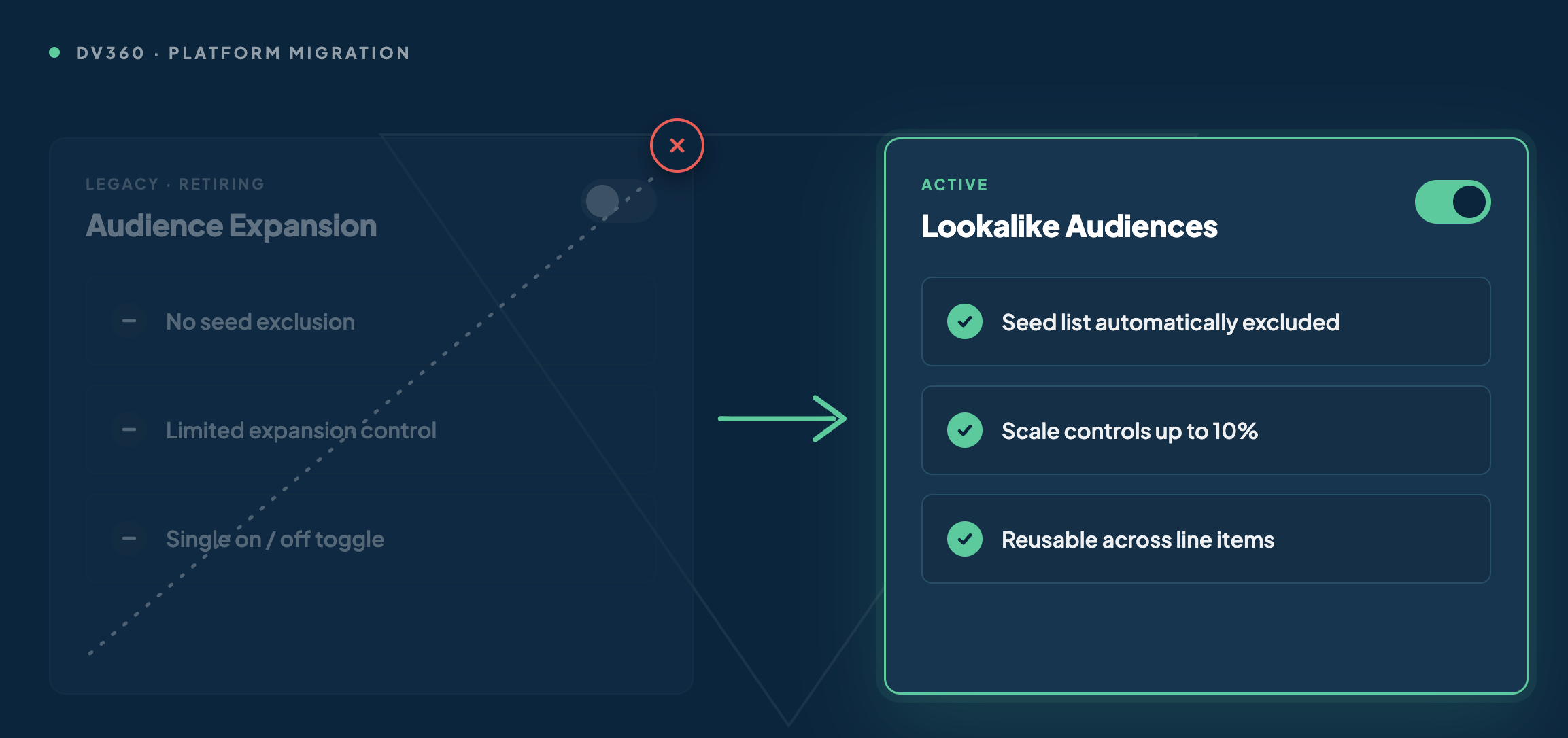Click minus icon beside No seed exclusion
This screenshot has height=738, width=1568.
click(x=129, y=321)
